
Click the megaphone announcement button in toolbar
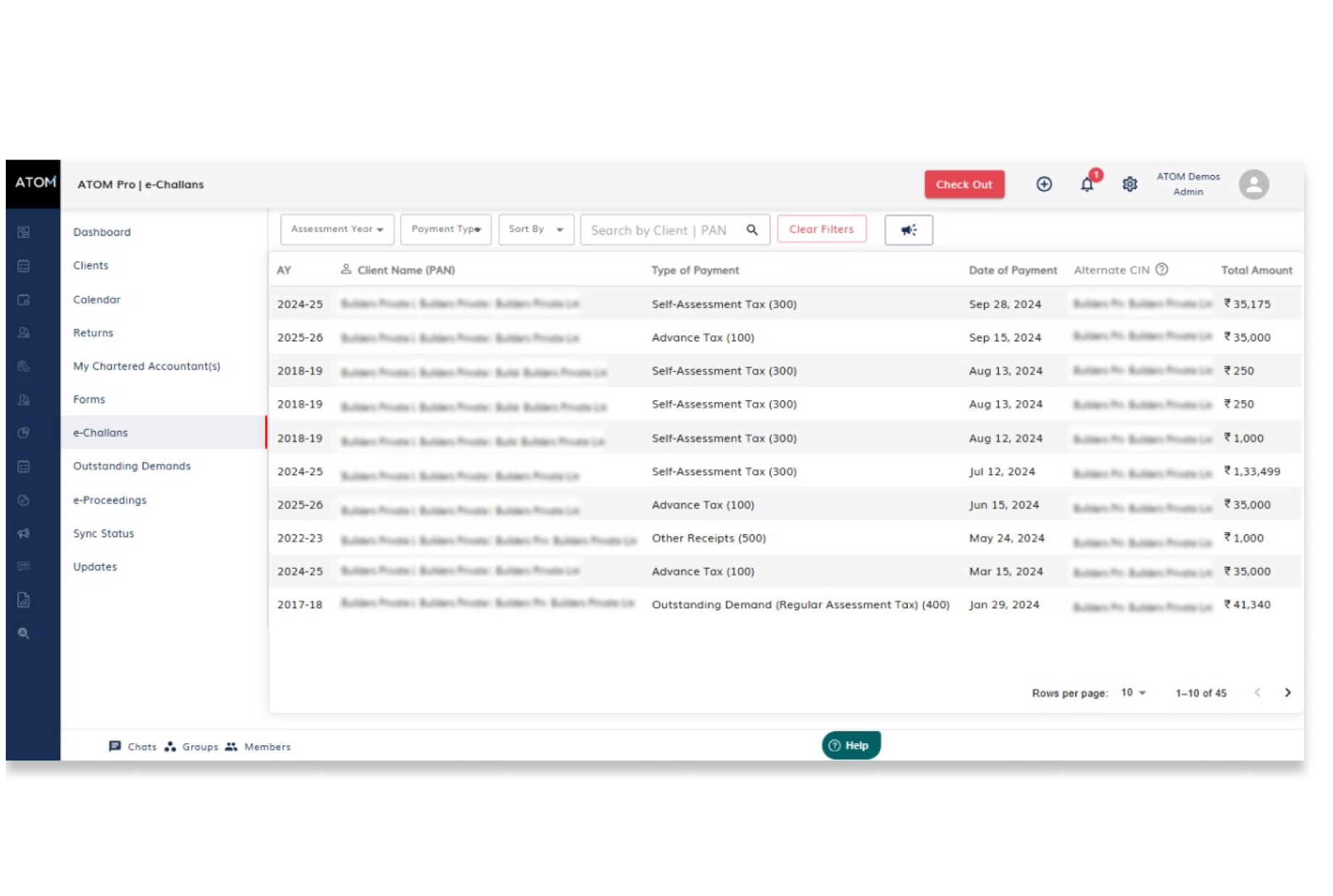(908, 230)
